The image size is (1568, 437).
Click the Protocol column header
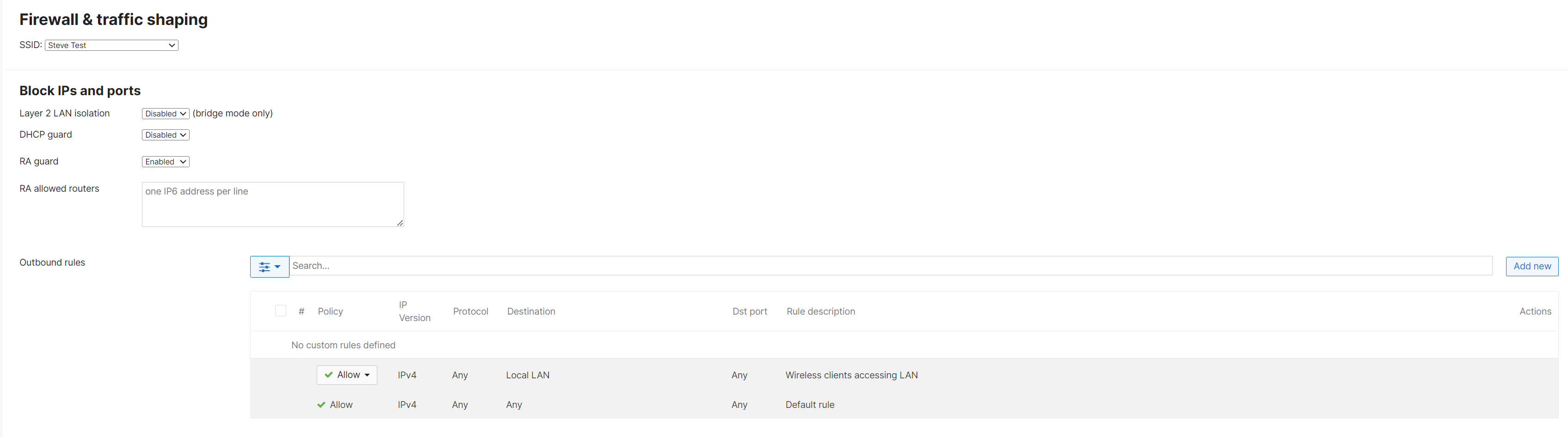coord(470,311)
